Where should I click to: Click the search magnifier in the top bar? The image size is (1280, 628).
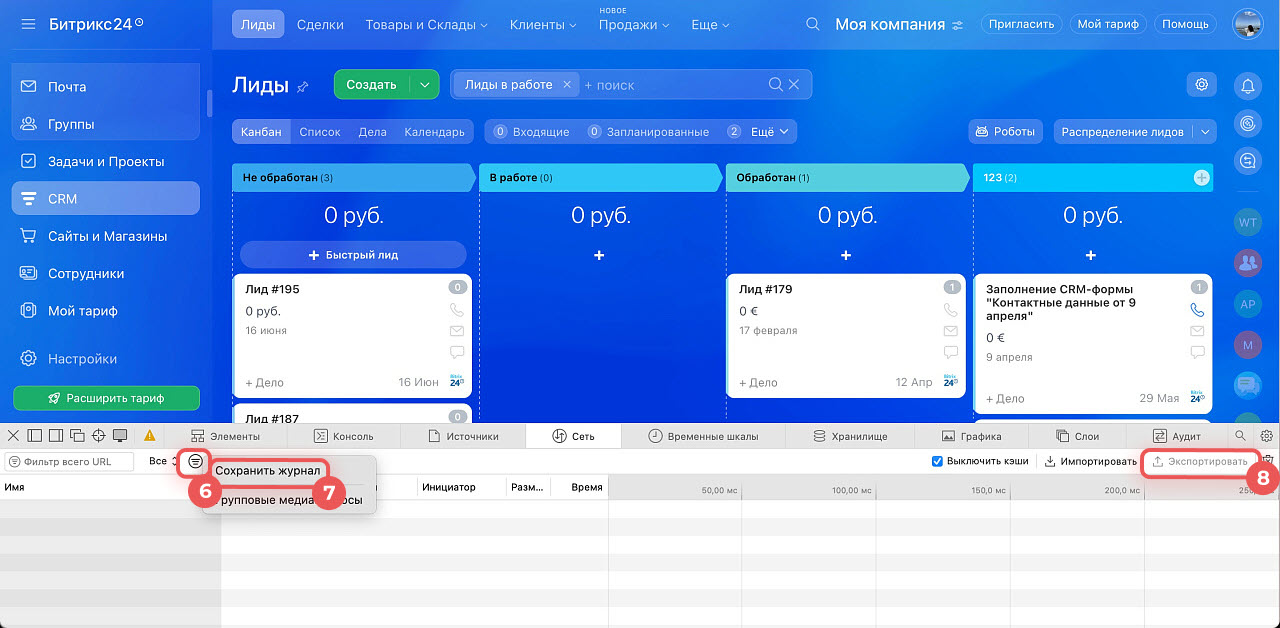[813, 24]
